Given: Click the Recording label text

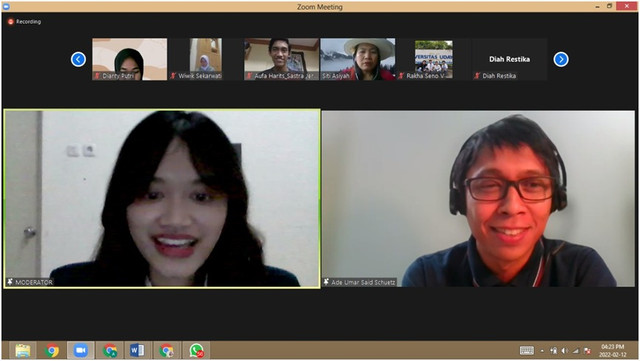Looking at the screenshot, I should click(29, 22).
